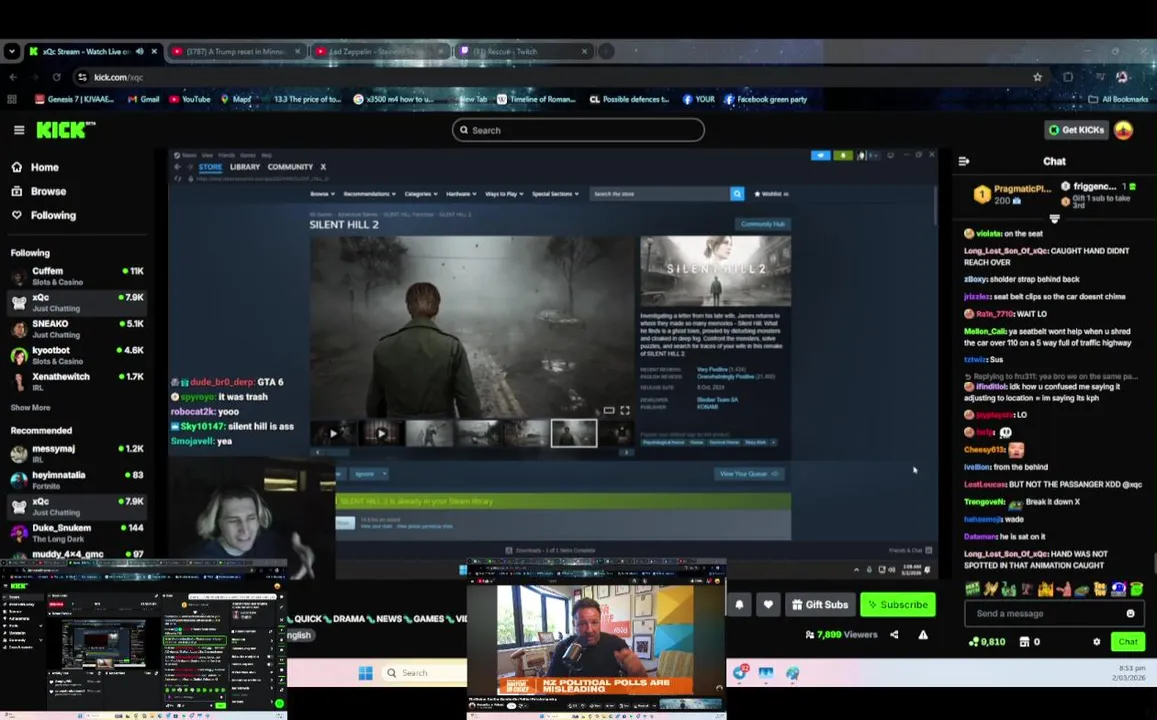Open the Gmail bookmark
The height and width of the screenshot is (720, 1157).
coord(144,99)
